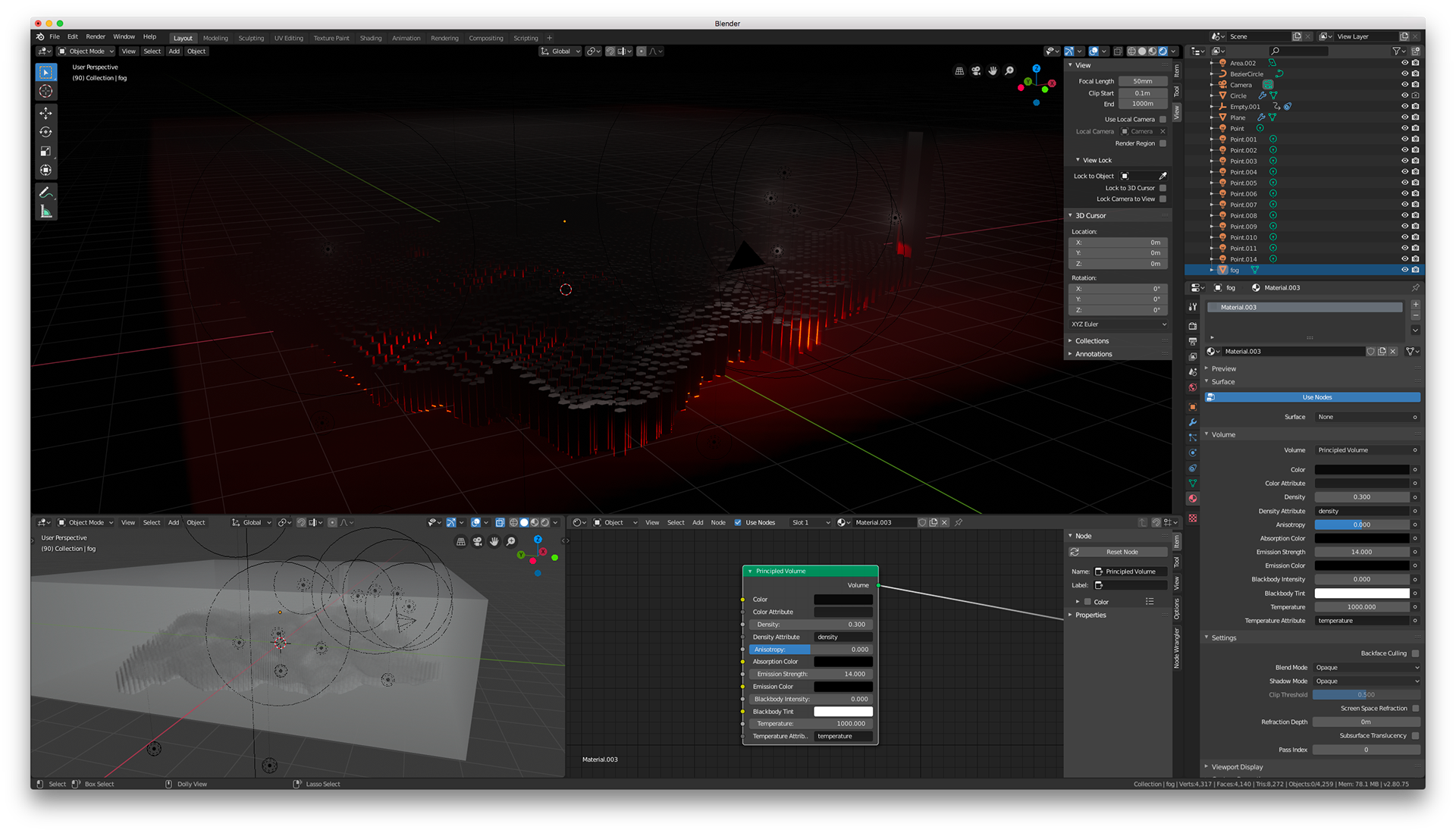Open Global transform orientation dropdown in main viewport
The image size is (1456, 833).
(x=560, y=52)
